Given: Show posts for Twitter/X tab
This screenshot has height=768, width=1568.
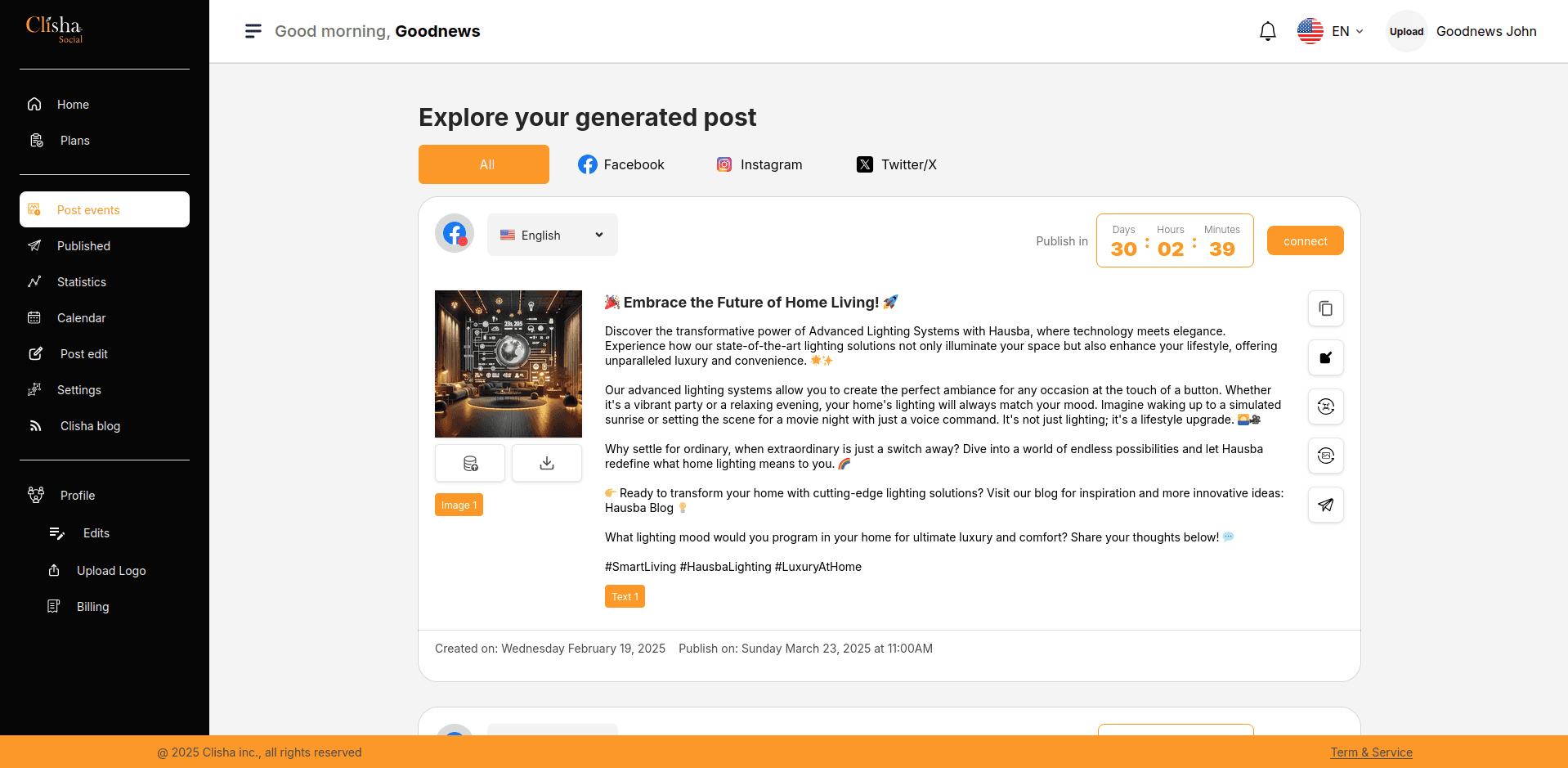Looking at the screenshot, I should coord(897,164).
